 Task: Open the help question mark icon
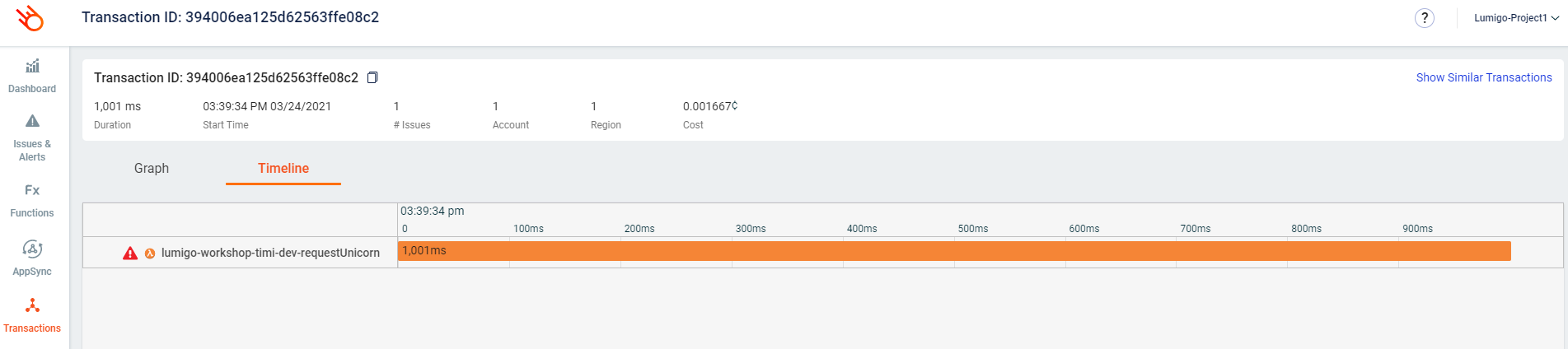coord(1425,18)
